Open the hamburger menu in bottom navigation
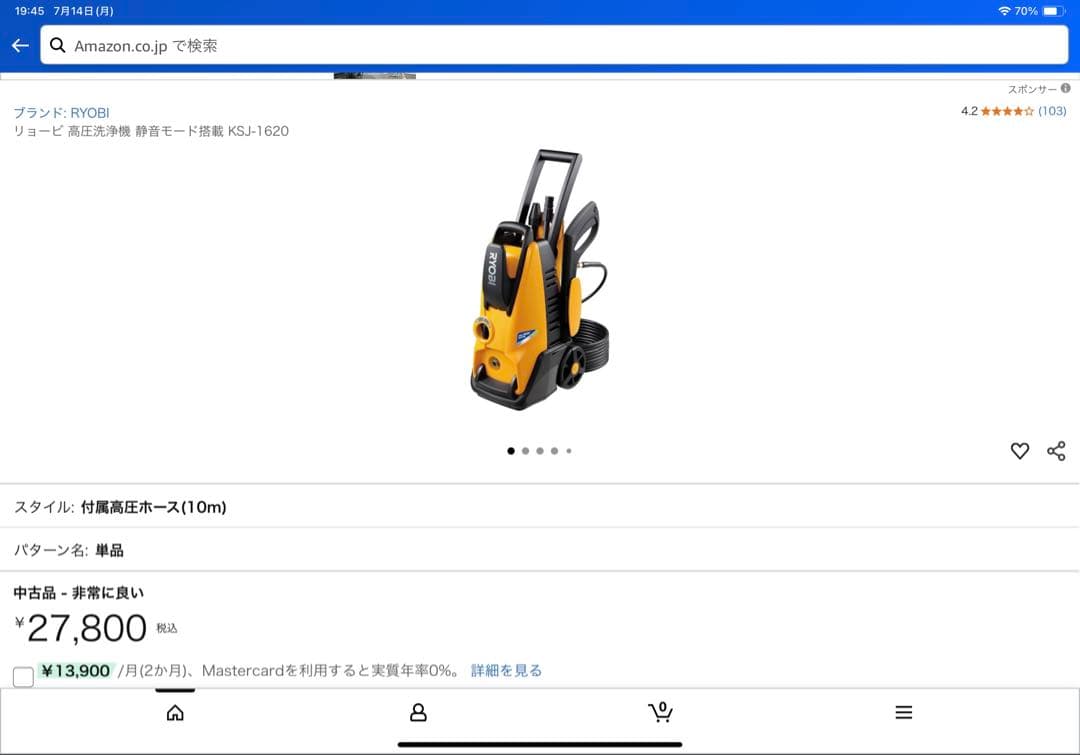The image size is (1080, 755). pos(903,712)
